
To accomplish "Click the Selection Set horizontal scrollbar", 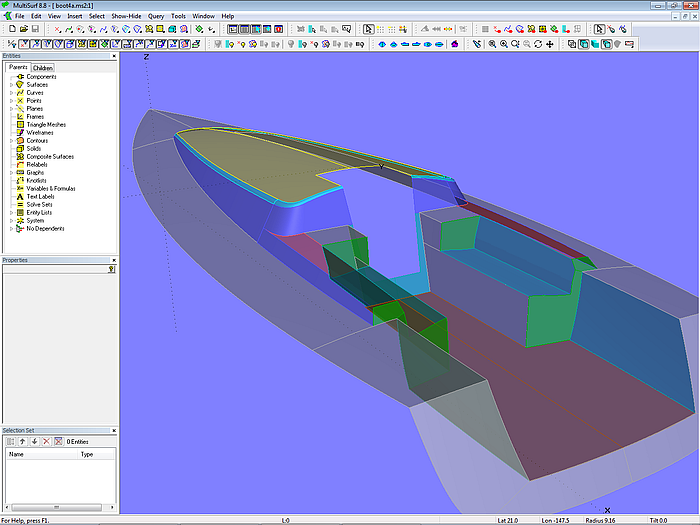I will click(55, 507).
